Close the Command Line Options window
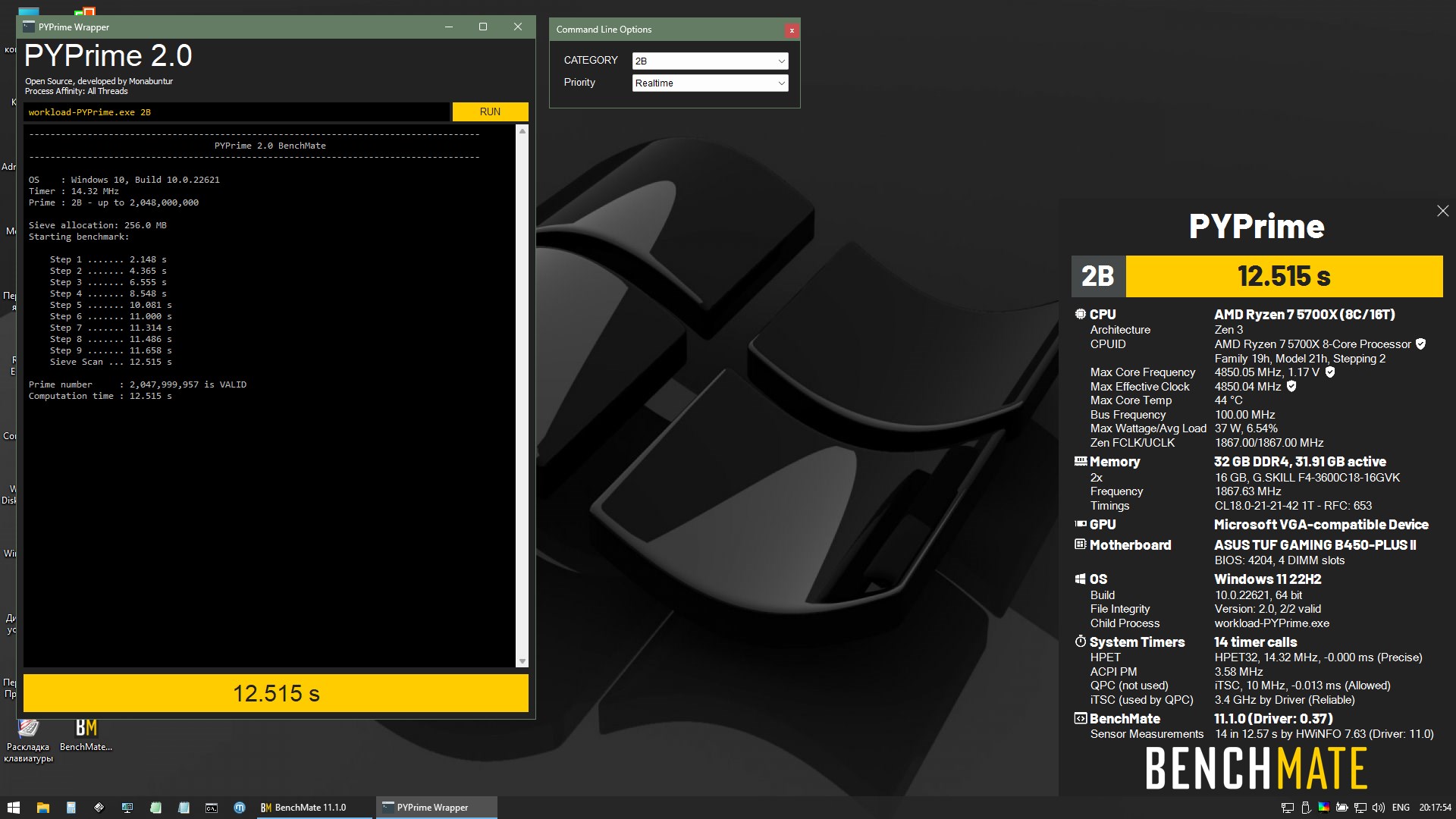 792,30
